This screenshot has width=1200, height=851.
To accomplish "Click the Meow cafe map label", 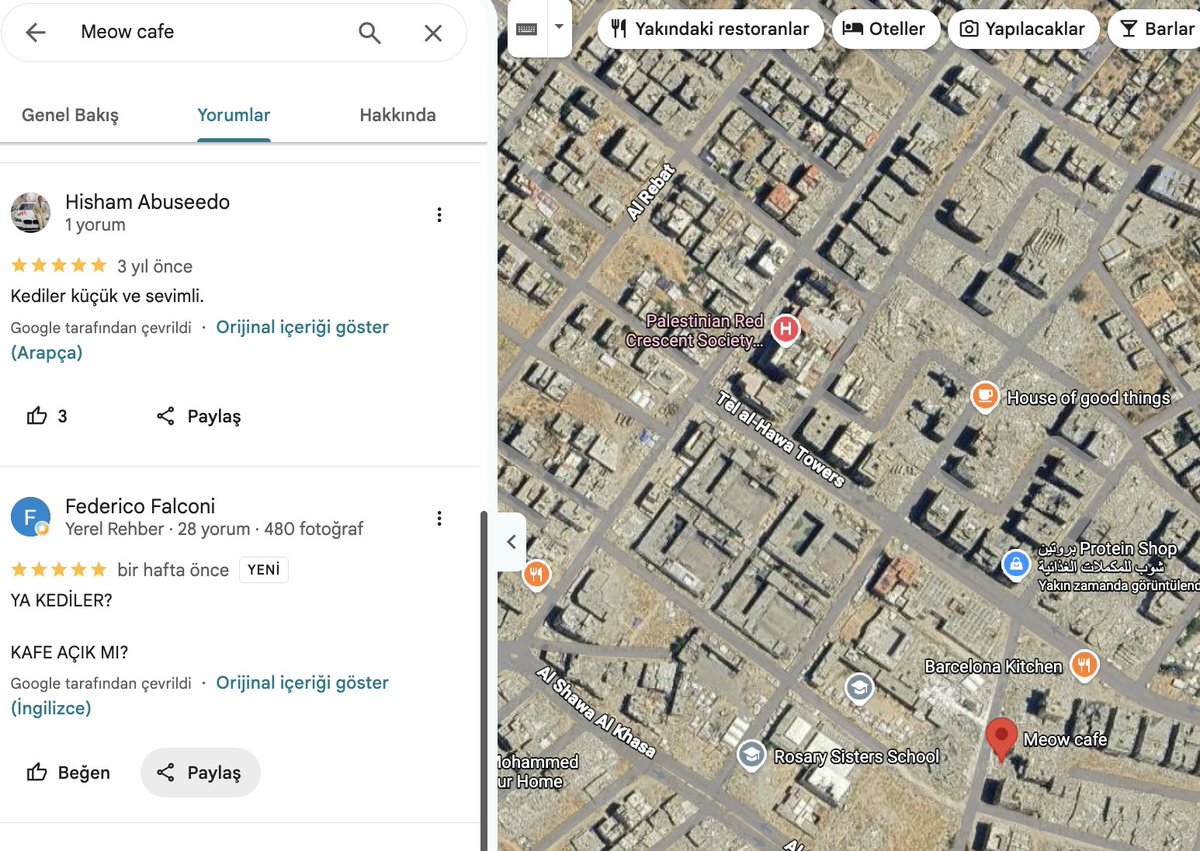I will pyautogui.click(x=1065, y=739).
